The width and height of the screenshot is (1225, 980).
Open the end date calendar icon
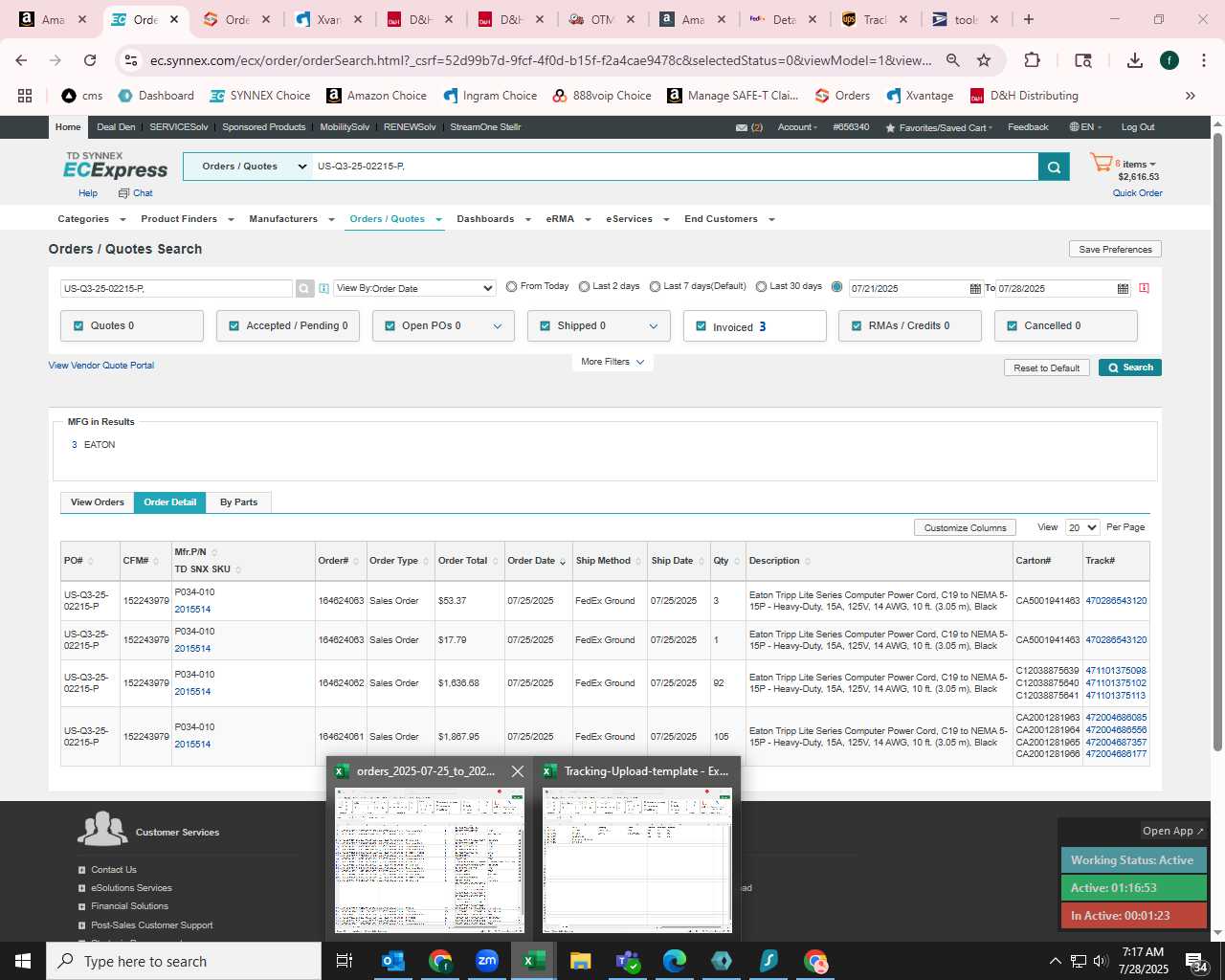1123,288
